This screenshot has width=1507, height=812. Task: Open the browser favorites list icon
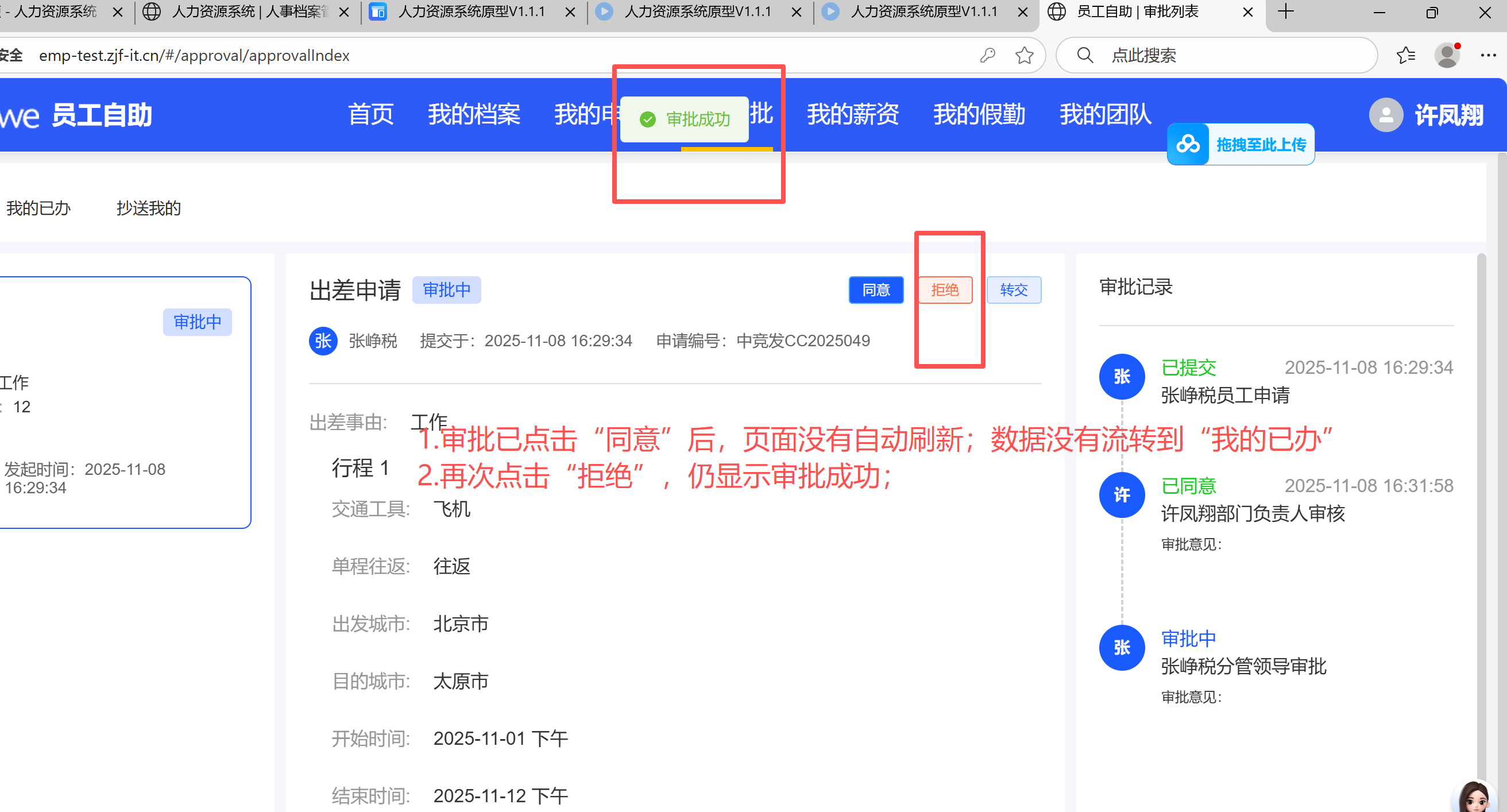tap(1405, 56)
